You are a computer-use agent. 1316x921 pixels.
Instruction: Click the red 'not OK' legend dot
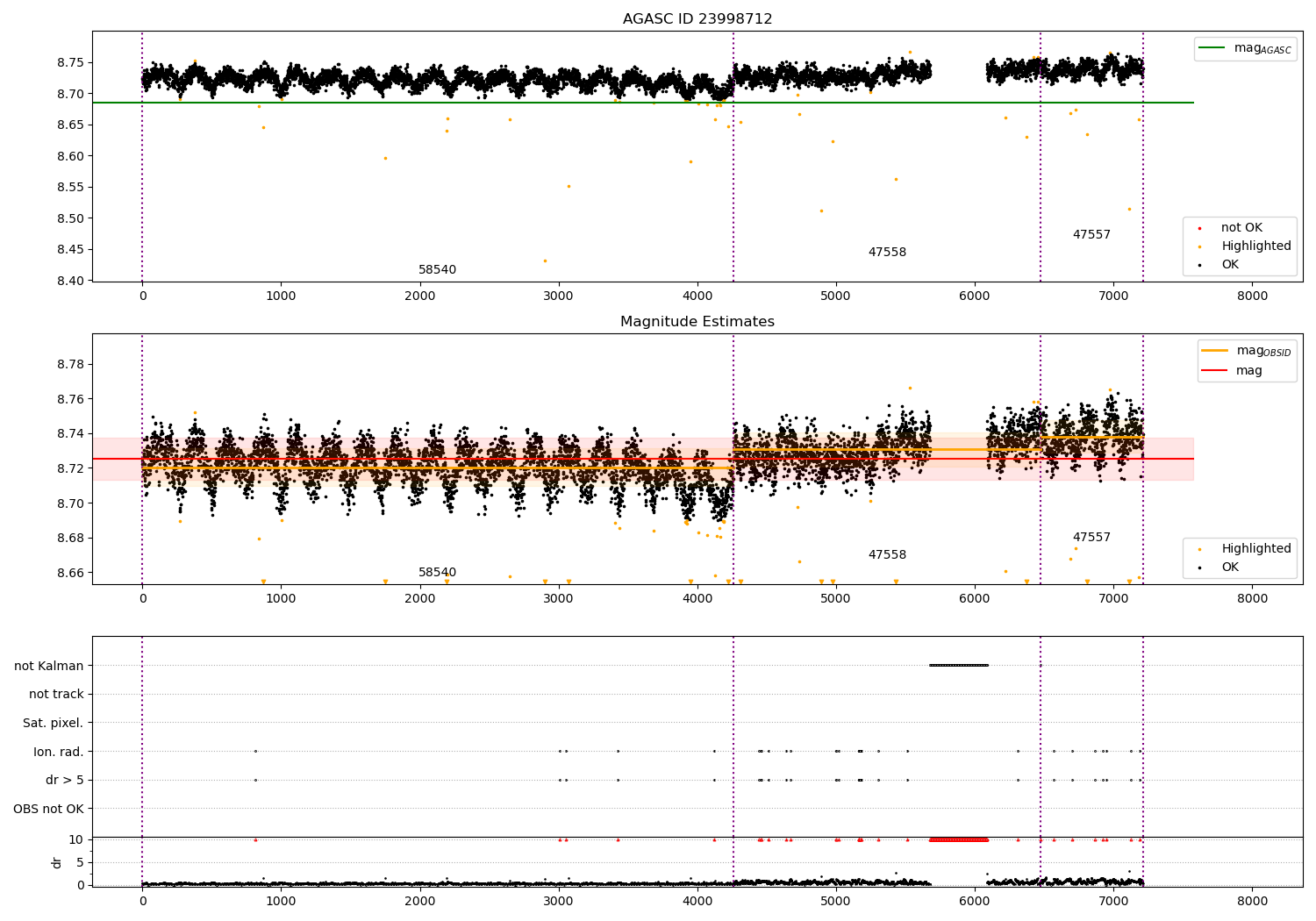click(1199, 228)
